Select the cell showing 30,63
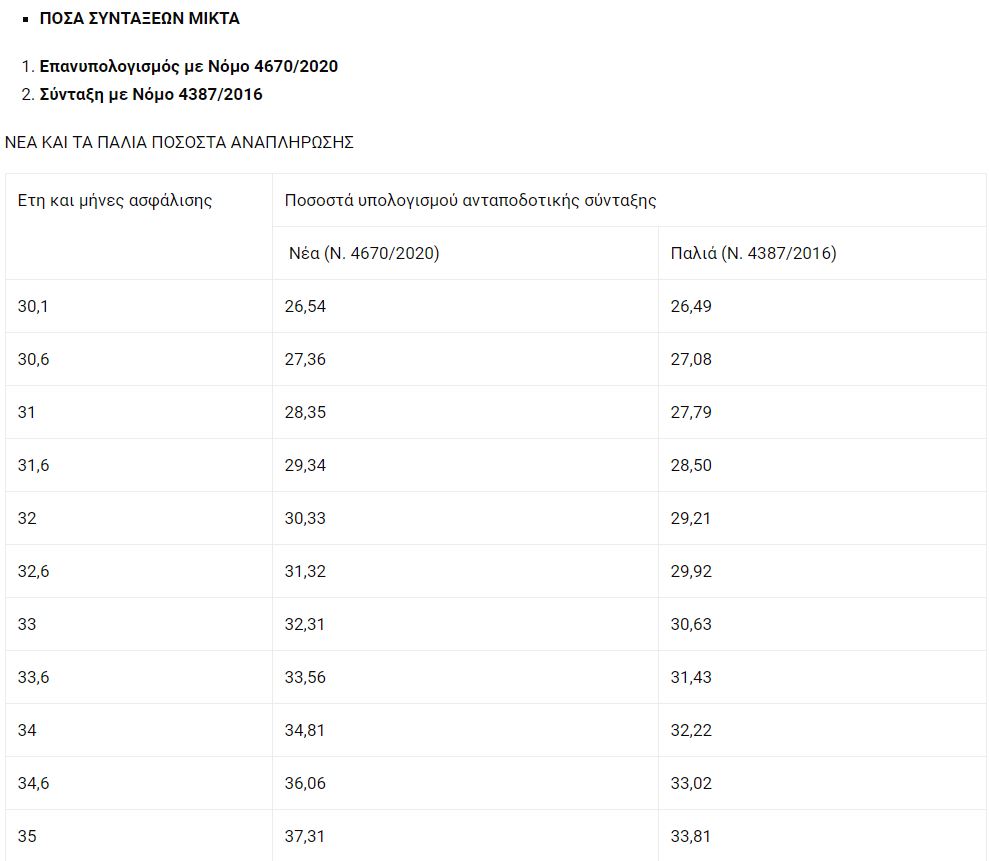Viewport: 989px width, 861px height. tap(822, 624)
